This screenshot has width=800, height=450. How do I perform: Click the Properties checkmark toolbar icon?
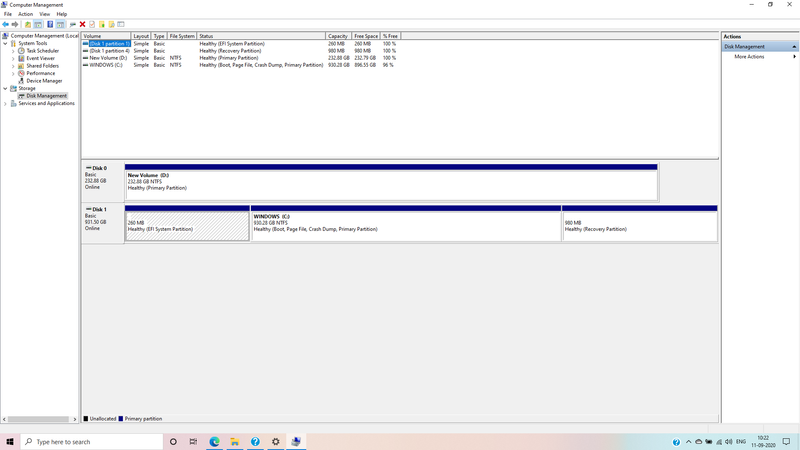[x=92, y=24]
